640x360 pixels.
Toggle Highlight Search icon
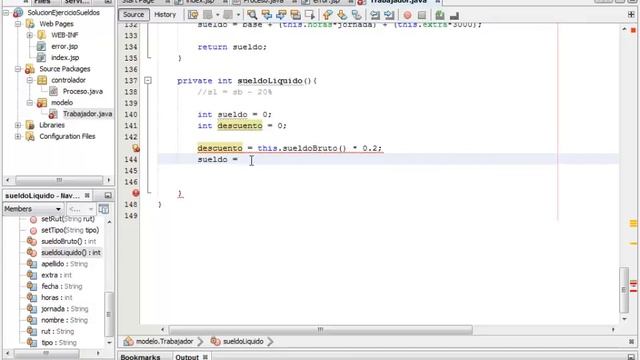296,15
